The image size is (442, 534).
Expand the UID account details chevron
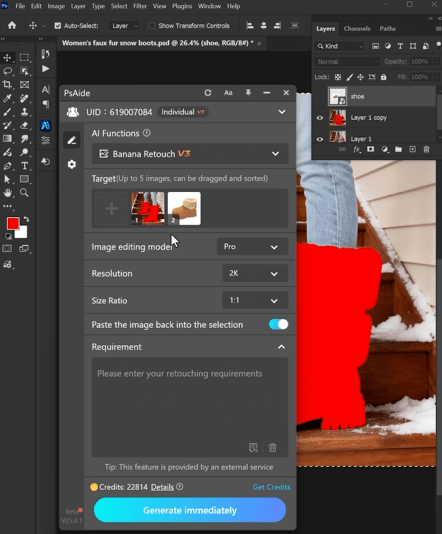click(x=282, y=112)
